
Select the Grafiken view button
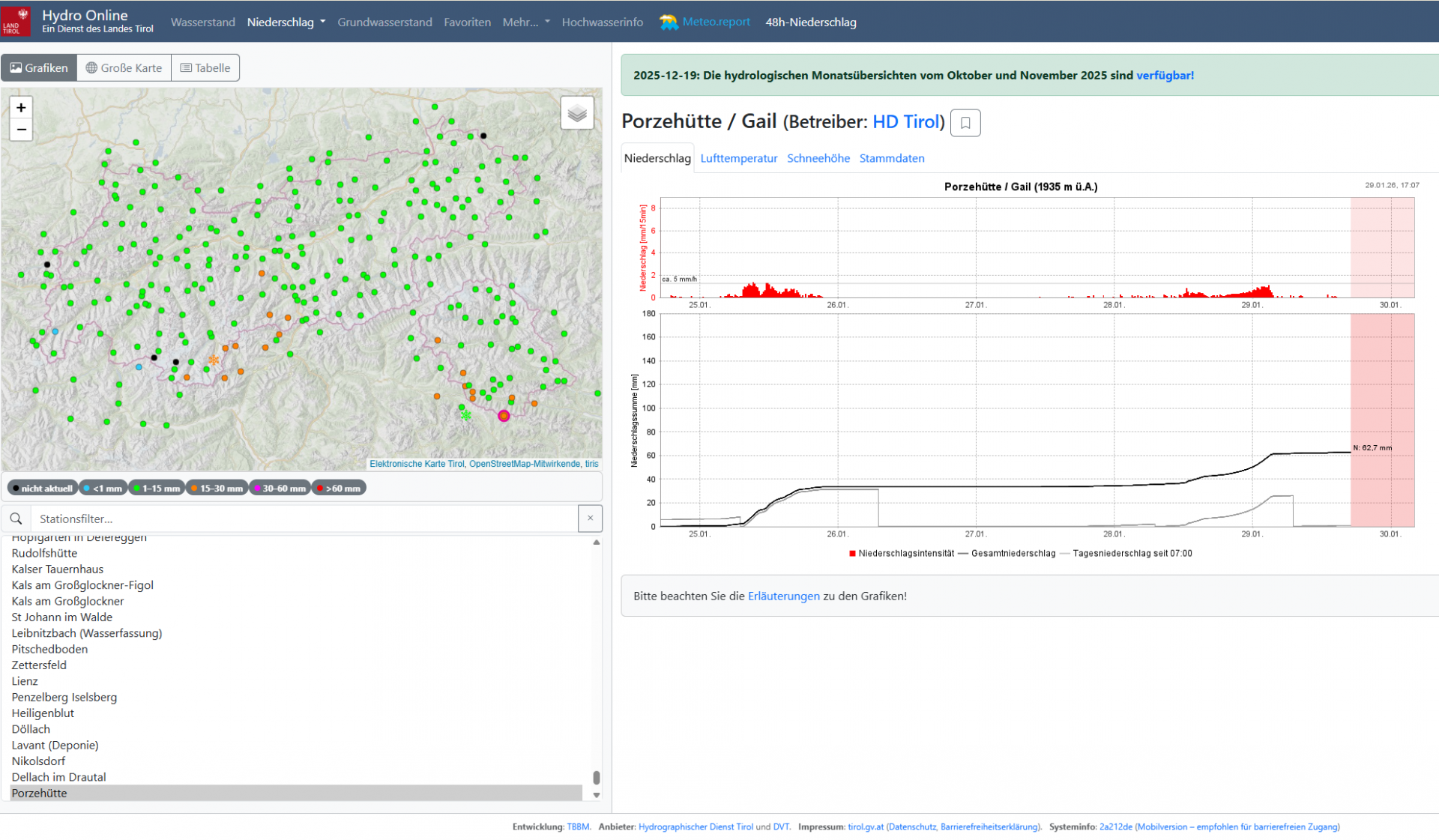click(x=39, y=68)
